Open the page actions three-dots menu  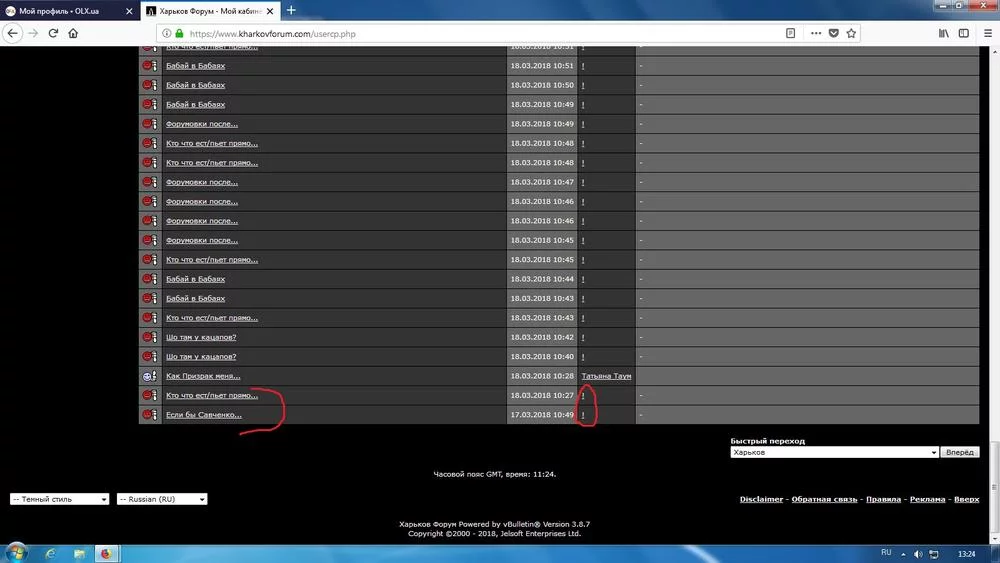tap(816, 33)
